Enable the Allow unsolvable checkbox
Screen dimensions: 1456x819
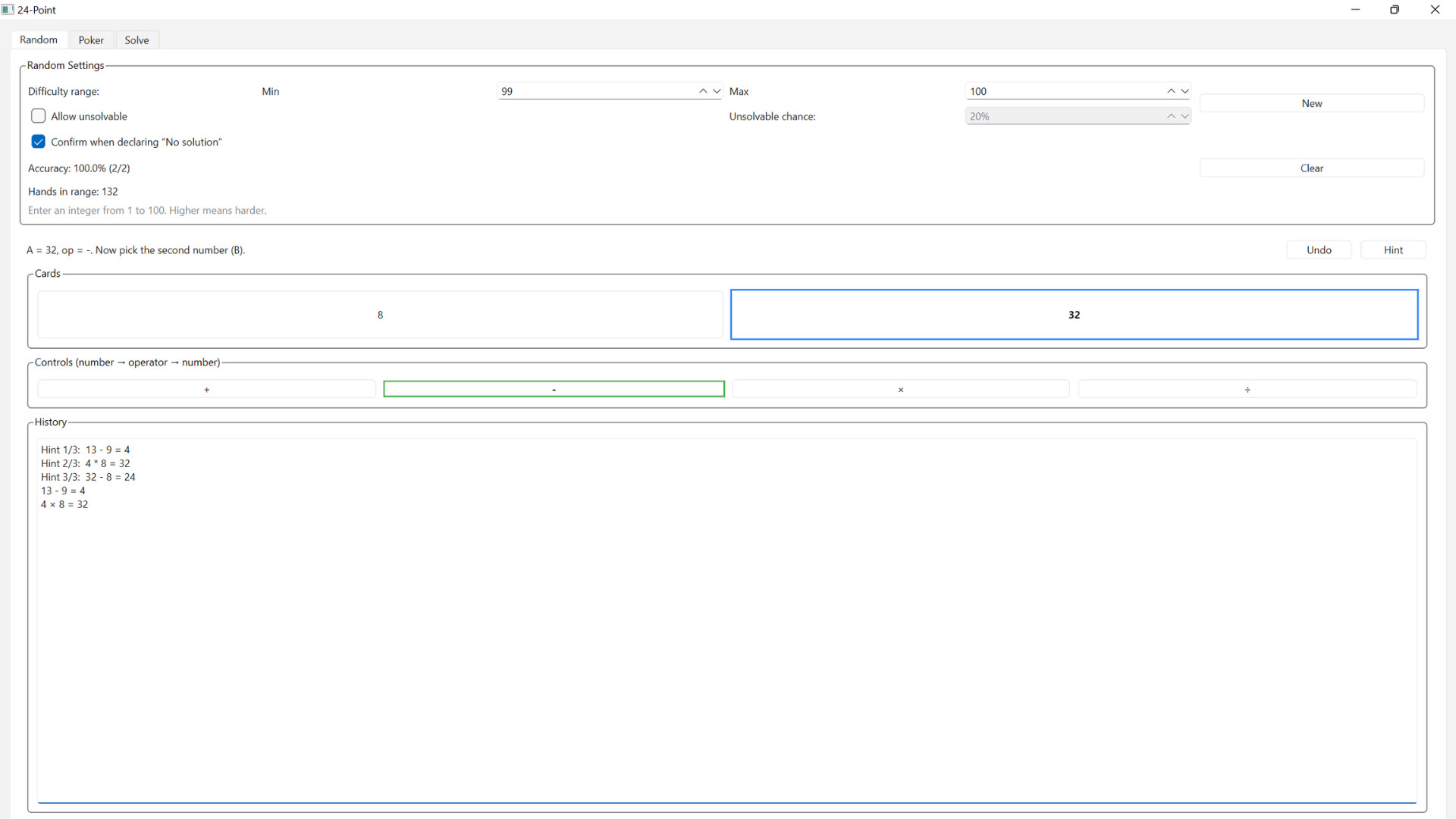(x=39, y=116)
